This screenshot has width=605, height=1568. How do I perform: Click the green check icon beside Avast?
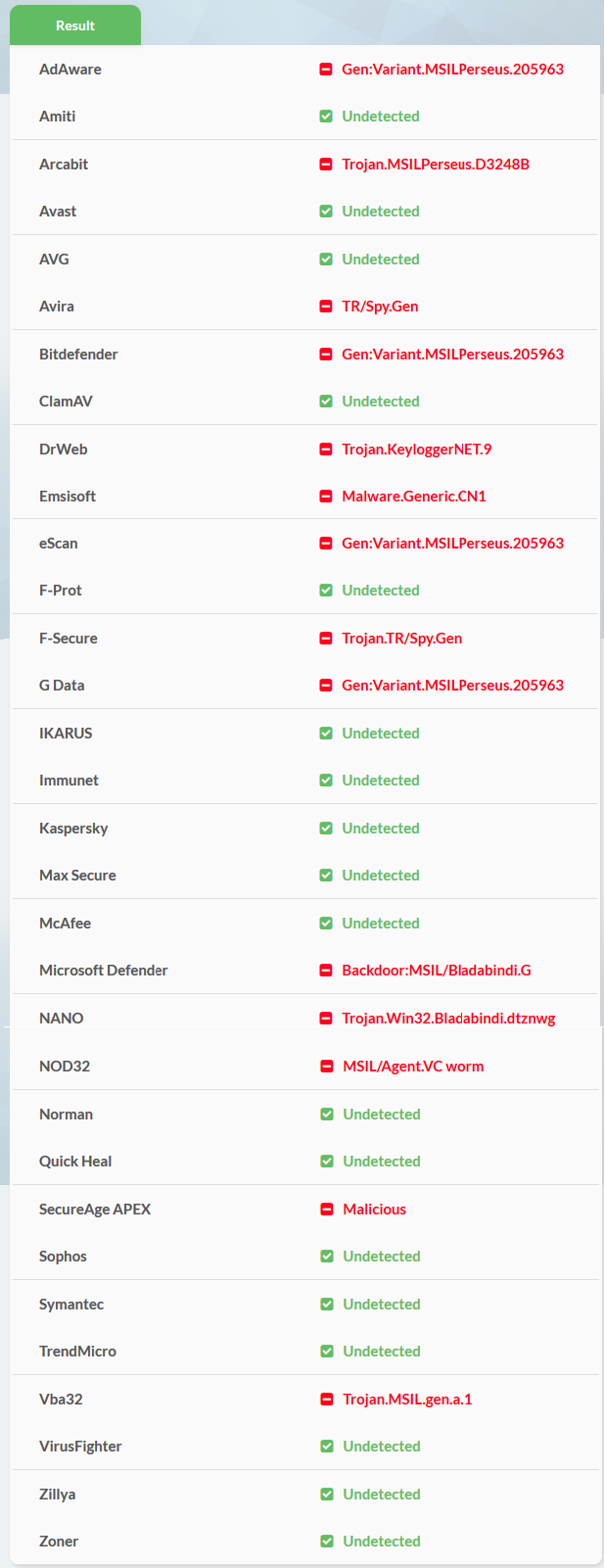326,212
